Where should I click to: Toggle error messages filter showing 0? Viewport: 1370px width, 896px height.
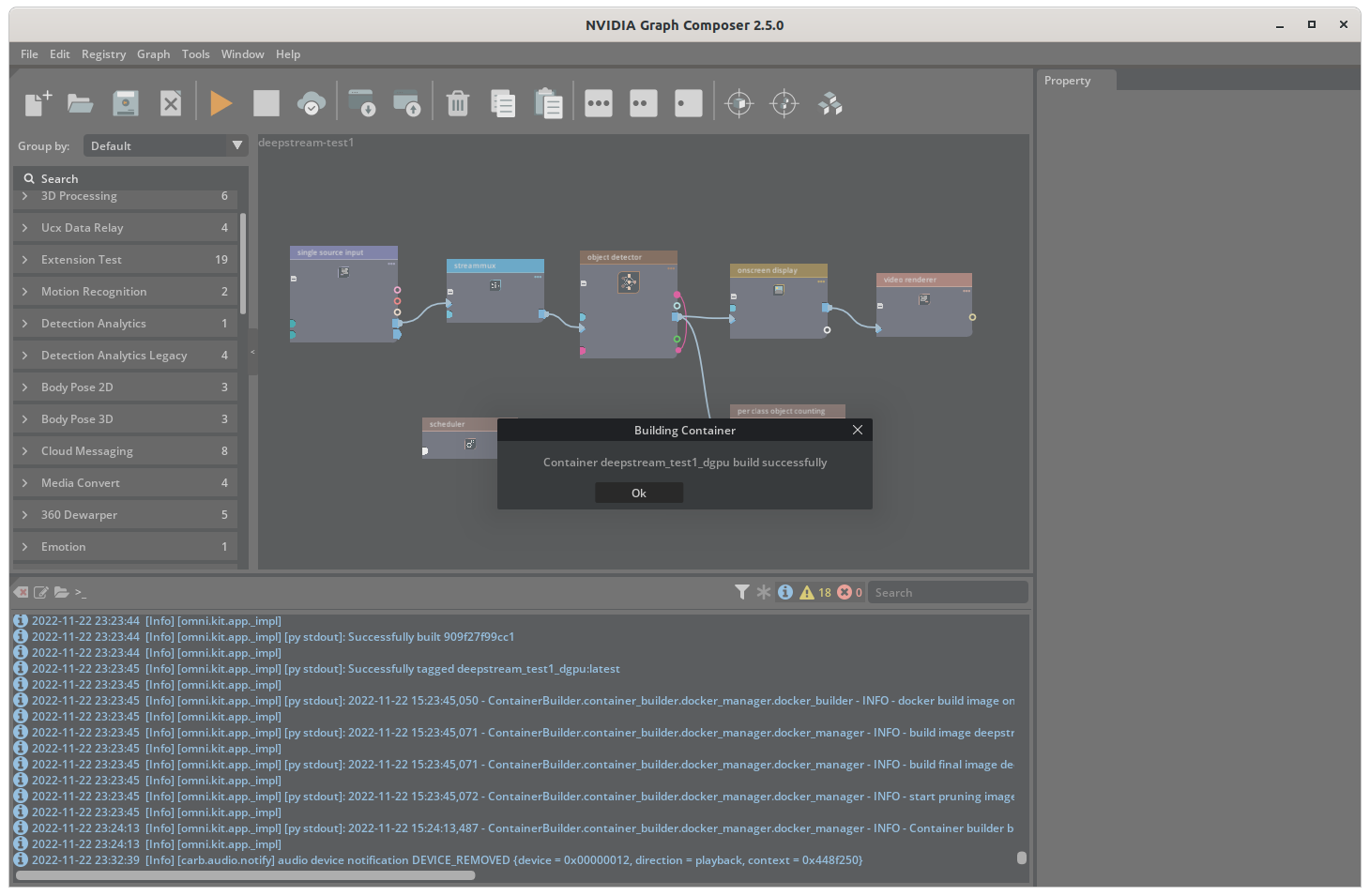click(x=850, y=592)
